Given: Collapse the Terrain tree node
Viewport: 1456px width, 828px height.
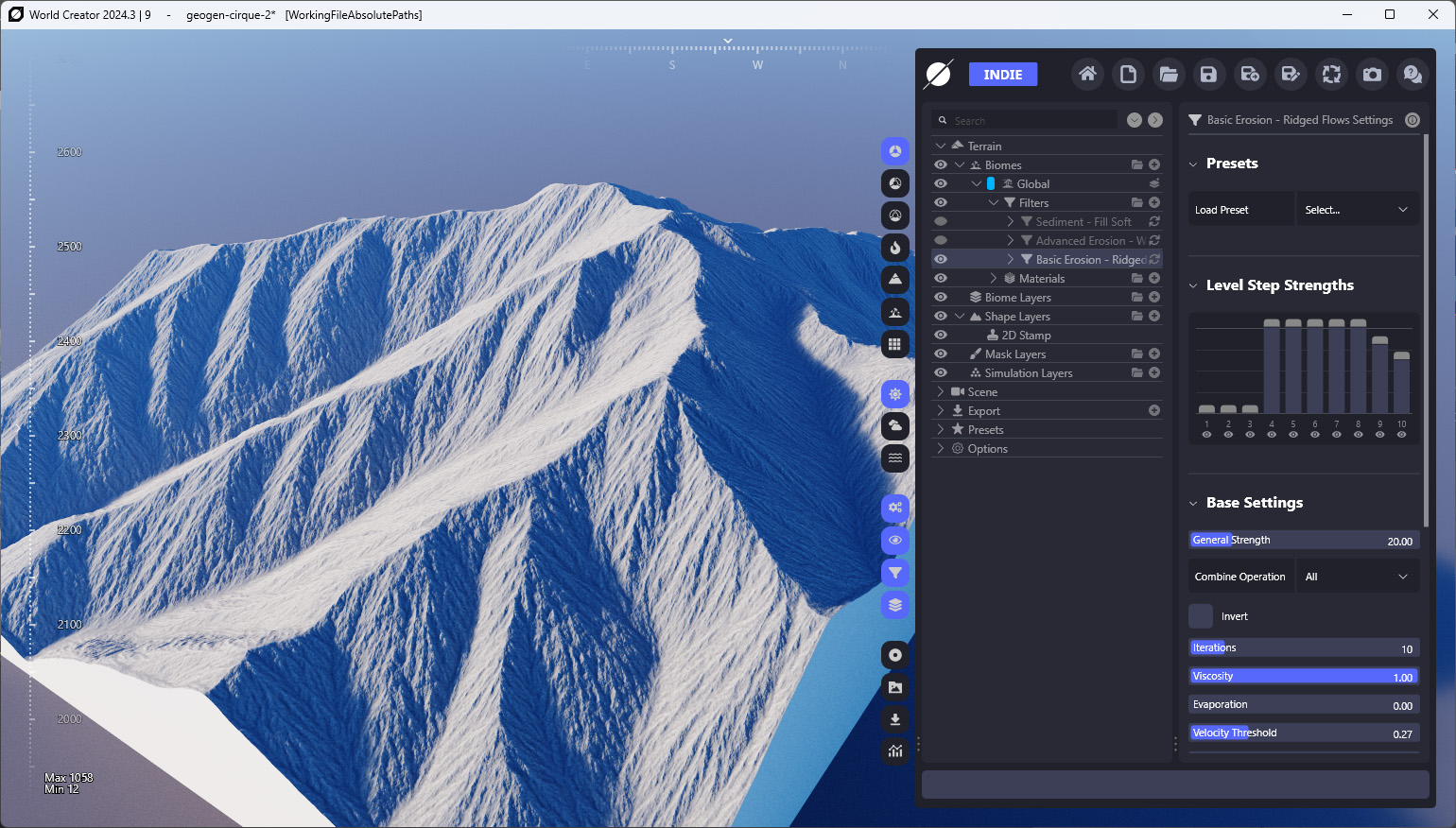Looking at the screenshot, I should click(x=941, y=146).
